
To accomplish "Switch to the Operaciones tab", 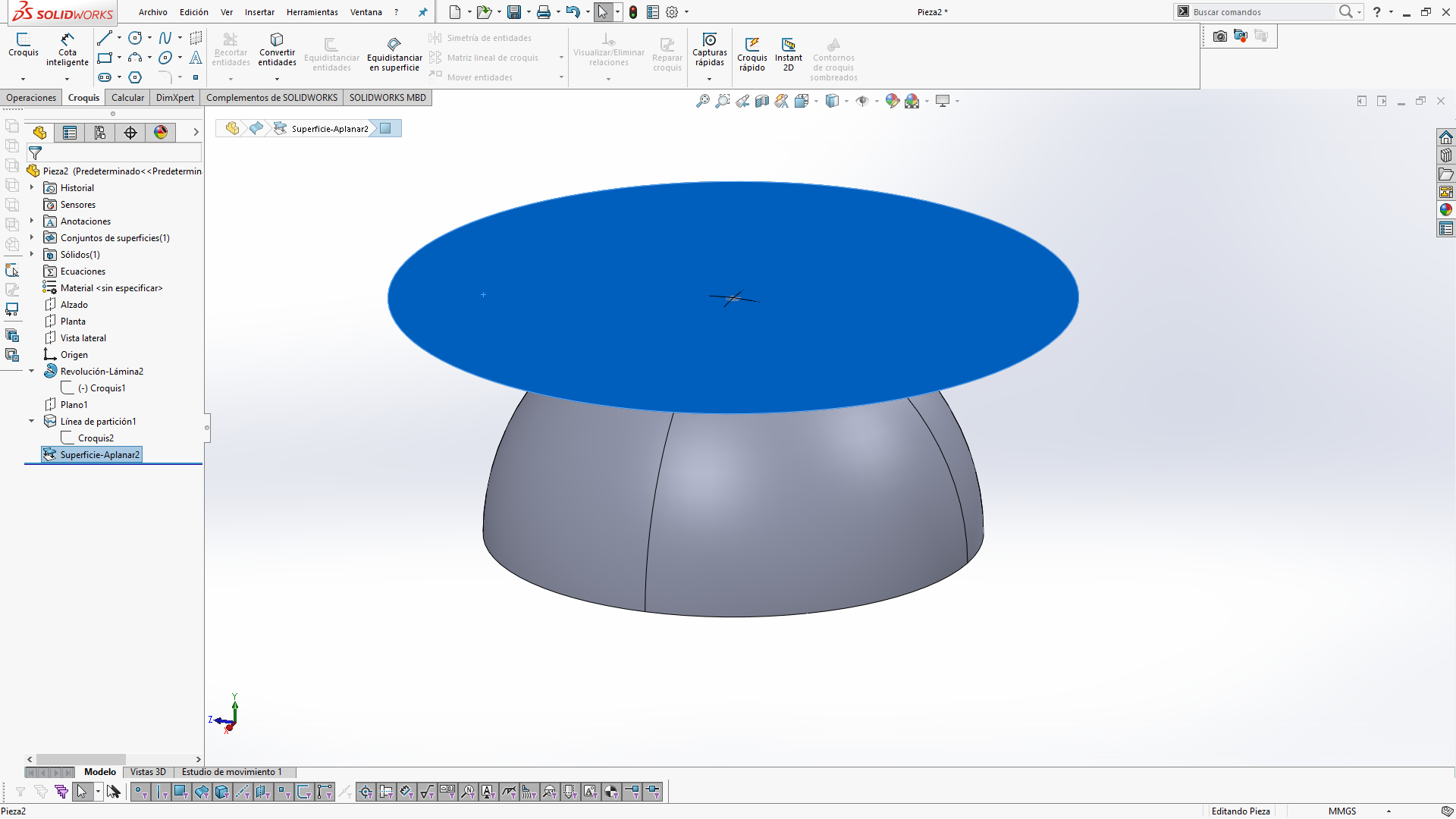I will [x=31, y=98].
